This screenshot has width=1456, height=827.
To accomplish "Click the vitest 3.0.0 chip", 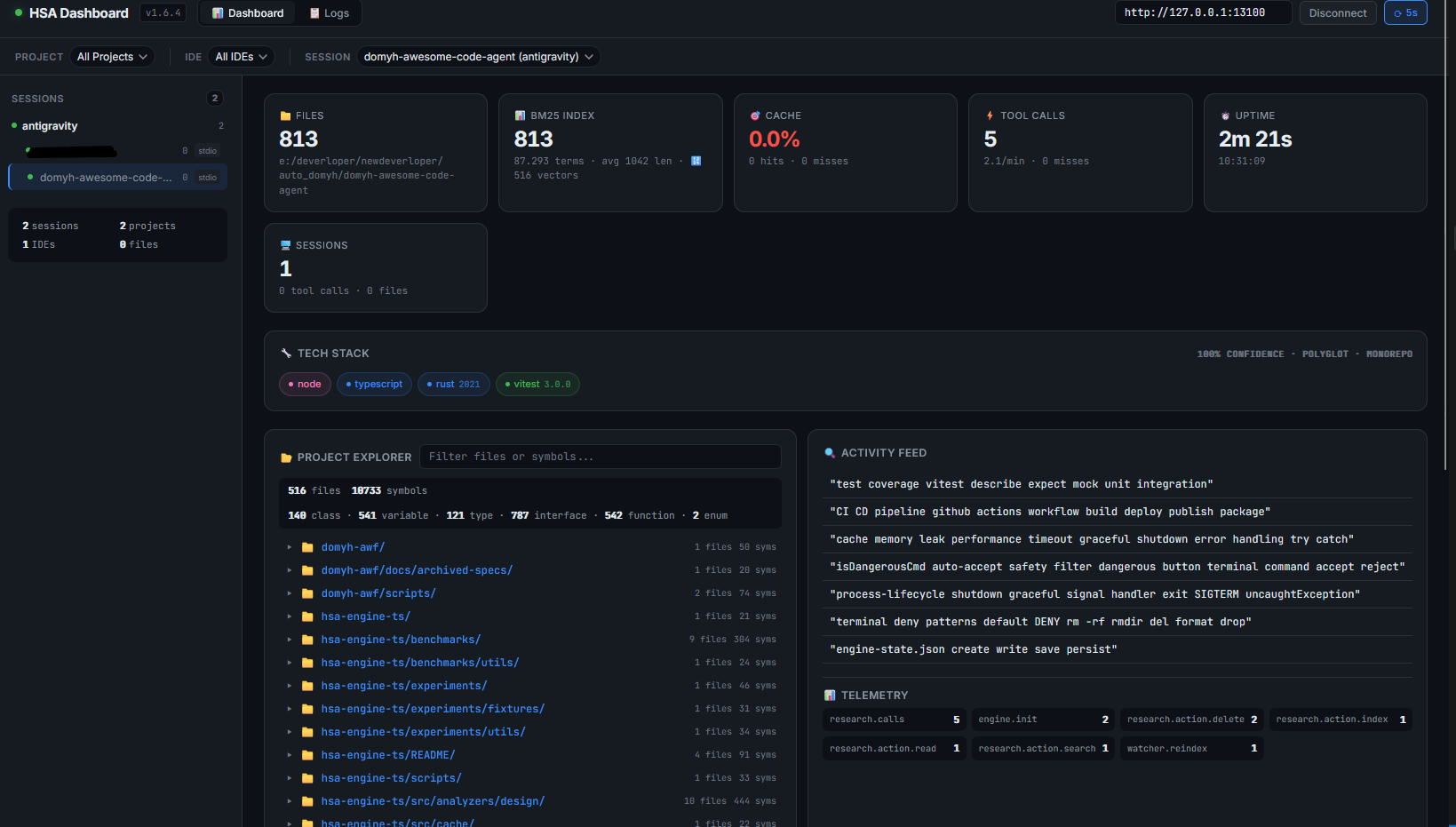I will [x=537, y=385].
